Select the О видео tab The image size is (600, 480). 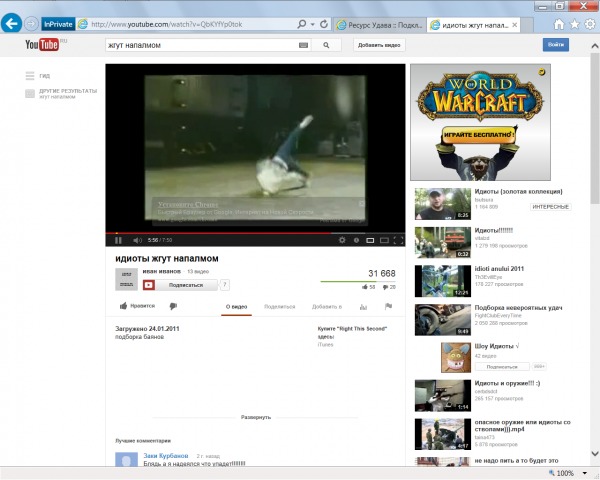236,307
